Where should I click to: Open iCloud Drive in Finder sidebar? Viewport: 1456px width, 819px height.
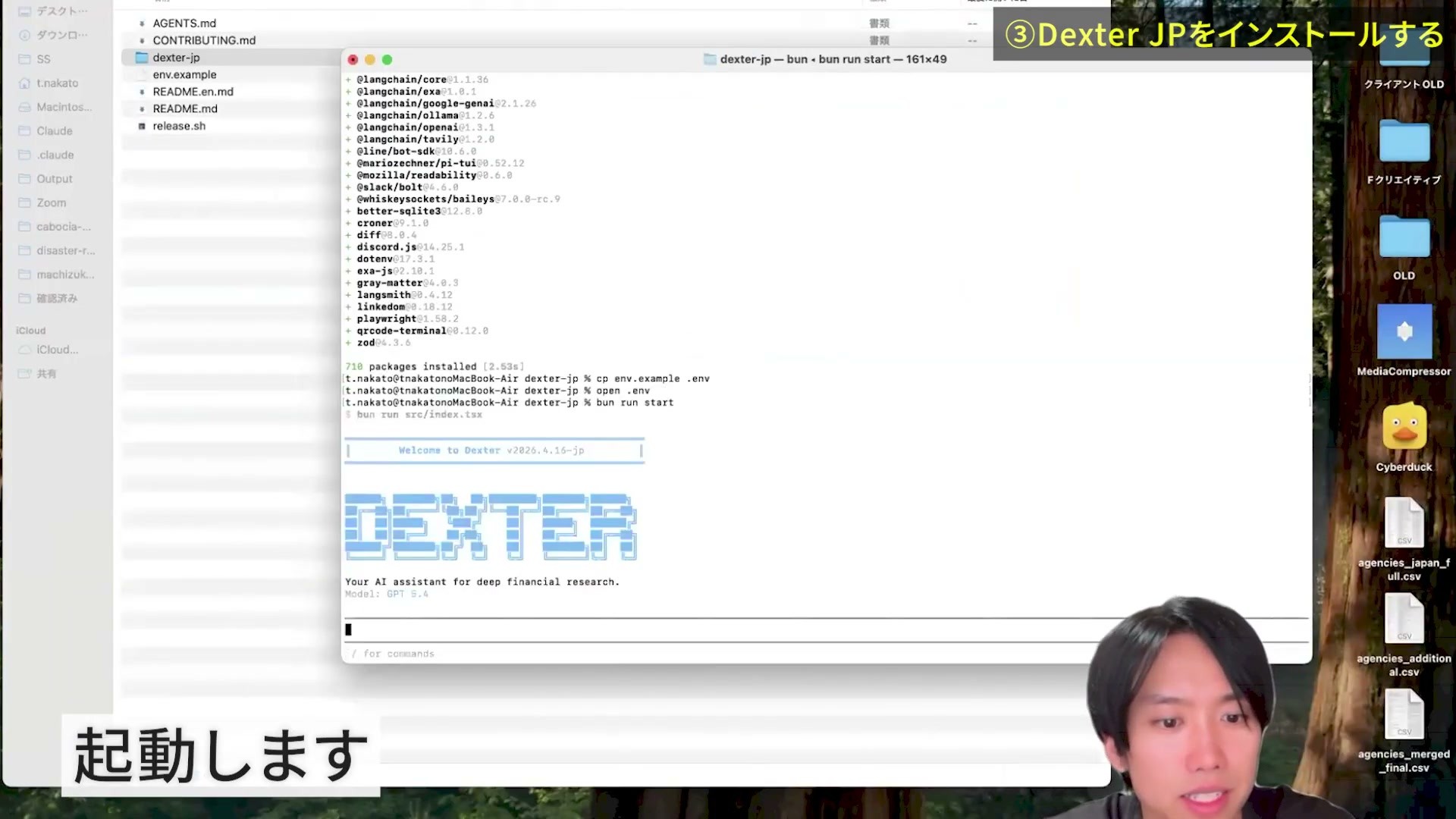click(x=57, y=350)
